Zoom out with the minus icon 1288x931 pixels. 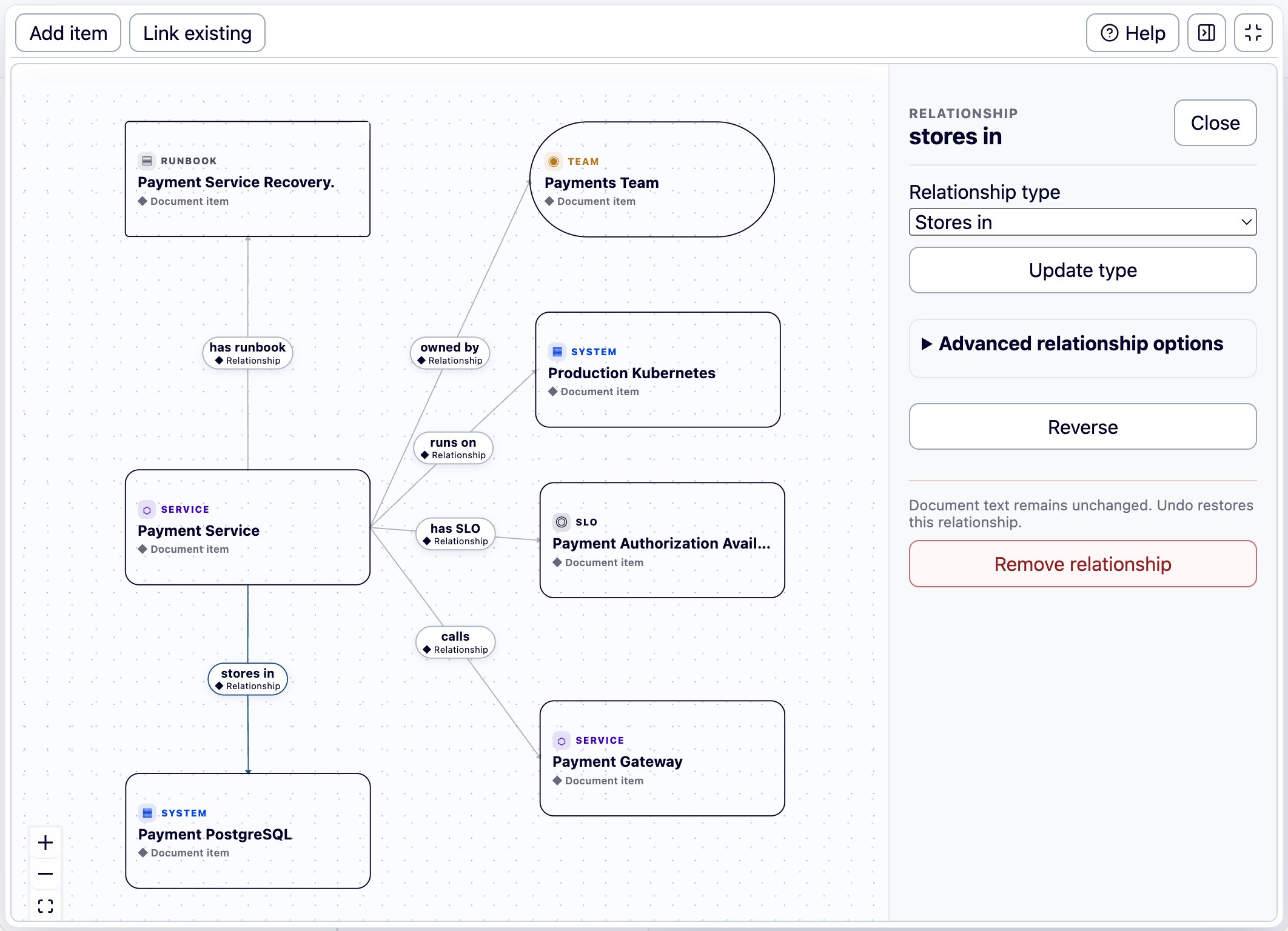coord(45,874)
